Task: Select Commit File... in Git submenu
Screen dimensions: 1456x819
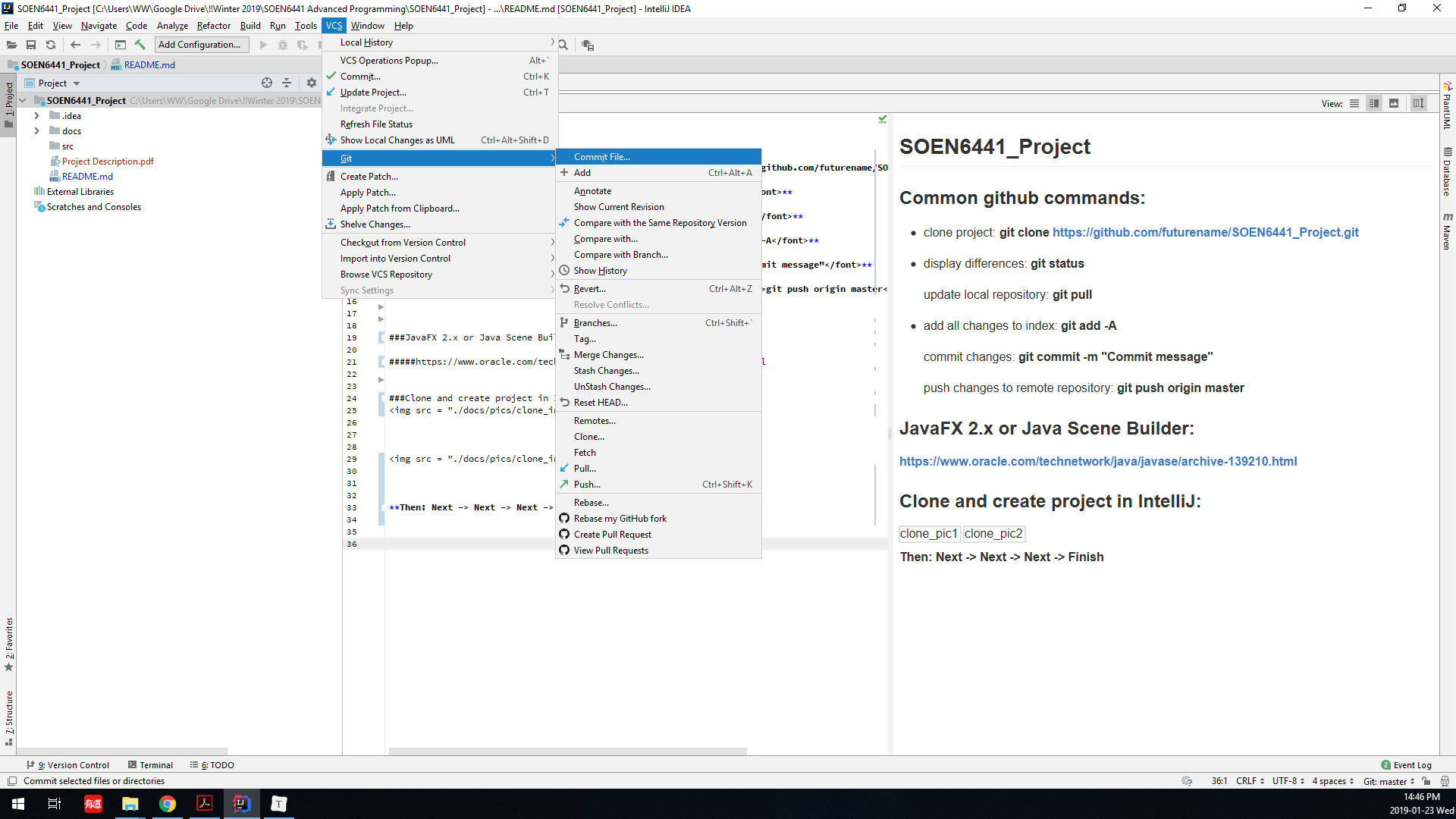Action: pos(601,157)
